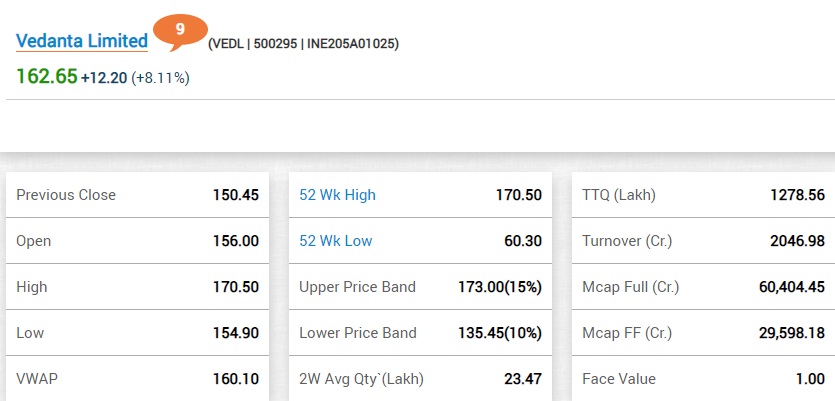Image resolution: width=835 pixels, height=401 pixels.
Task: Select Low value 154.90
Action: click(x=236, y=333)
